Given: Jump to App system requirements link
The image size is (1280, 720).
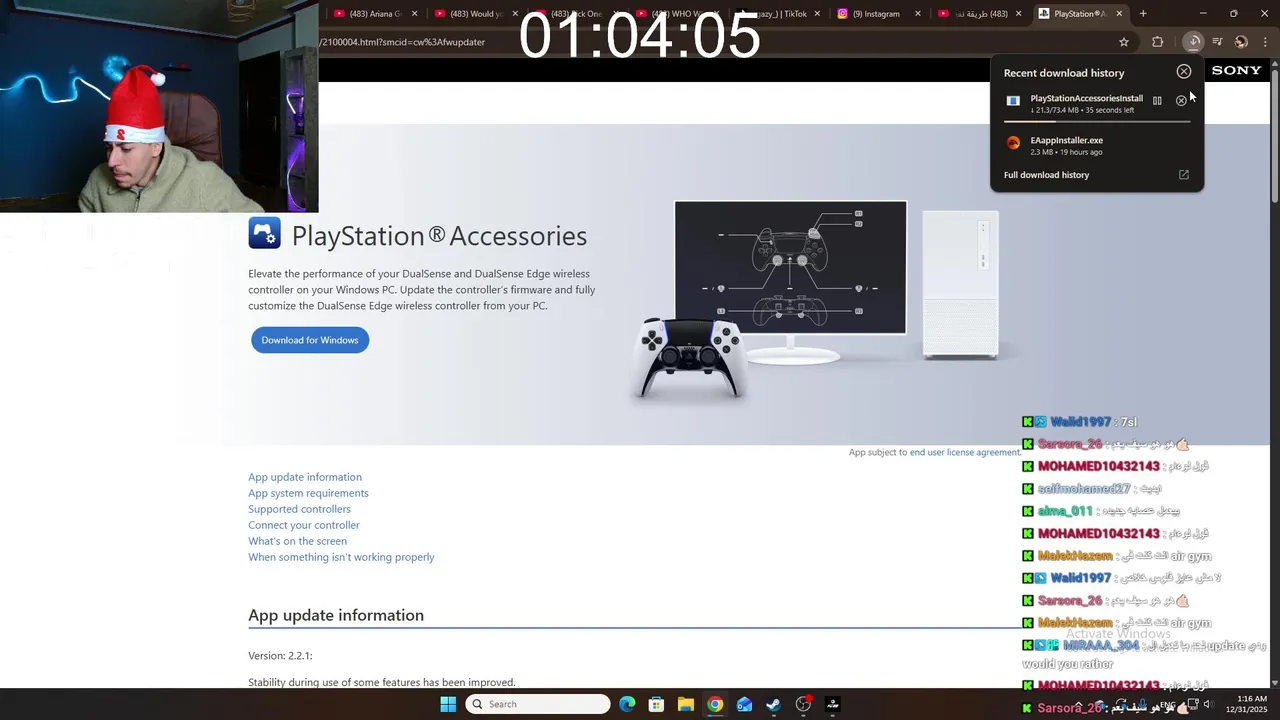Looking at the screenshot, I should 308,493.
